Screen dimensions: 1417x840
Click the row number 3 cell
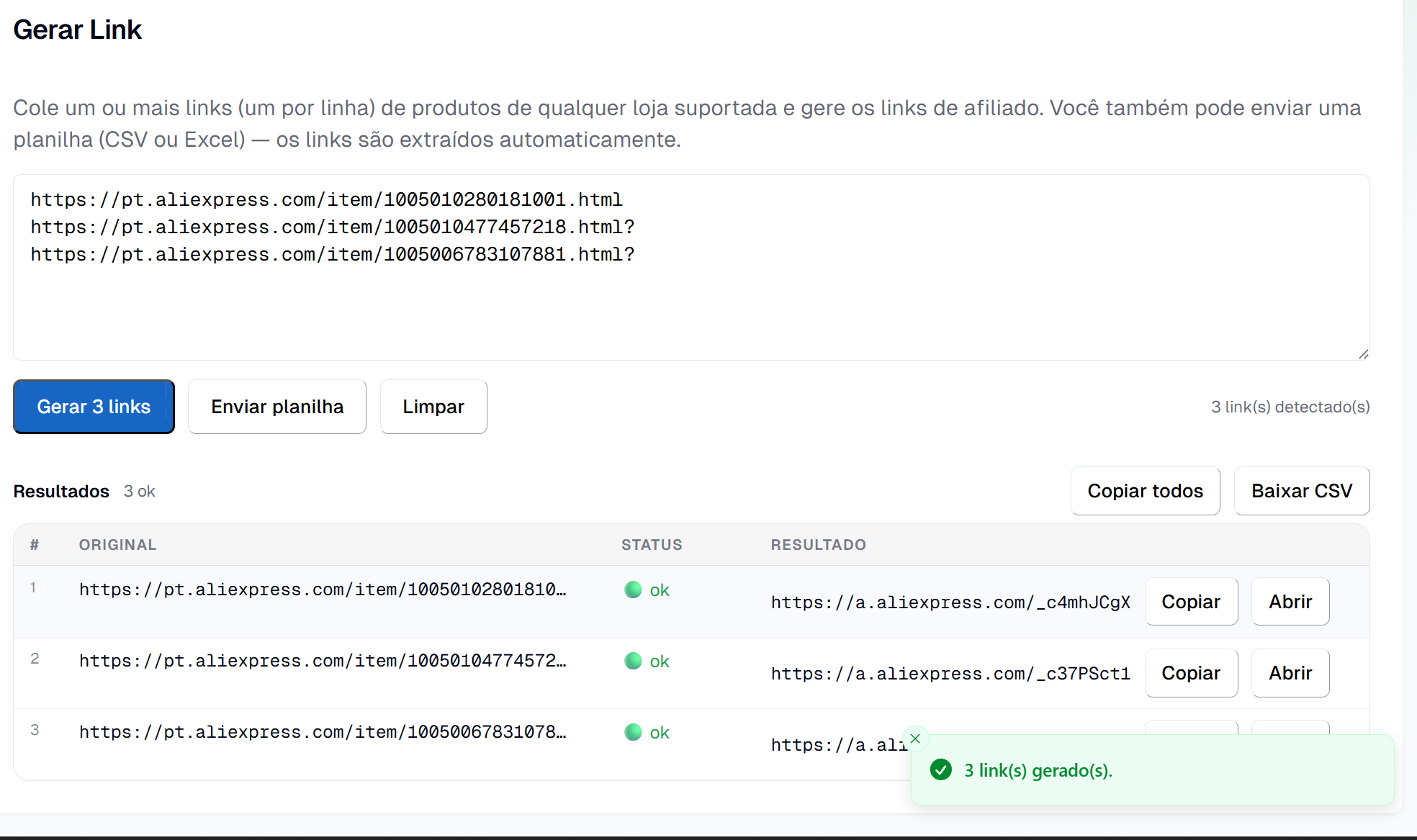[x=35, y=730]
